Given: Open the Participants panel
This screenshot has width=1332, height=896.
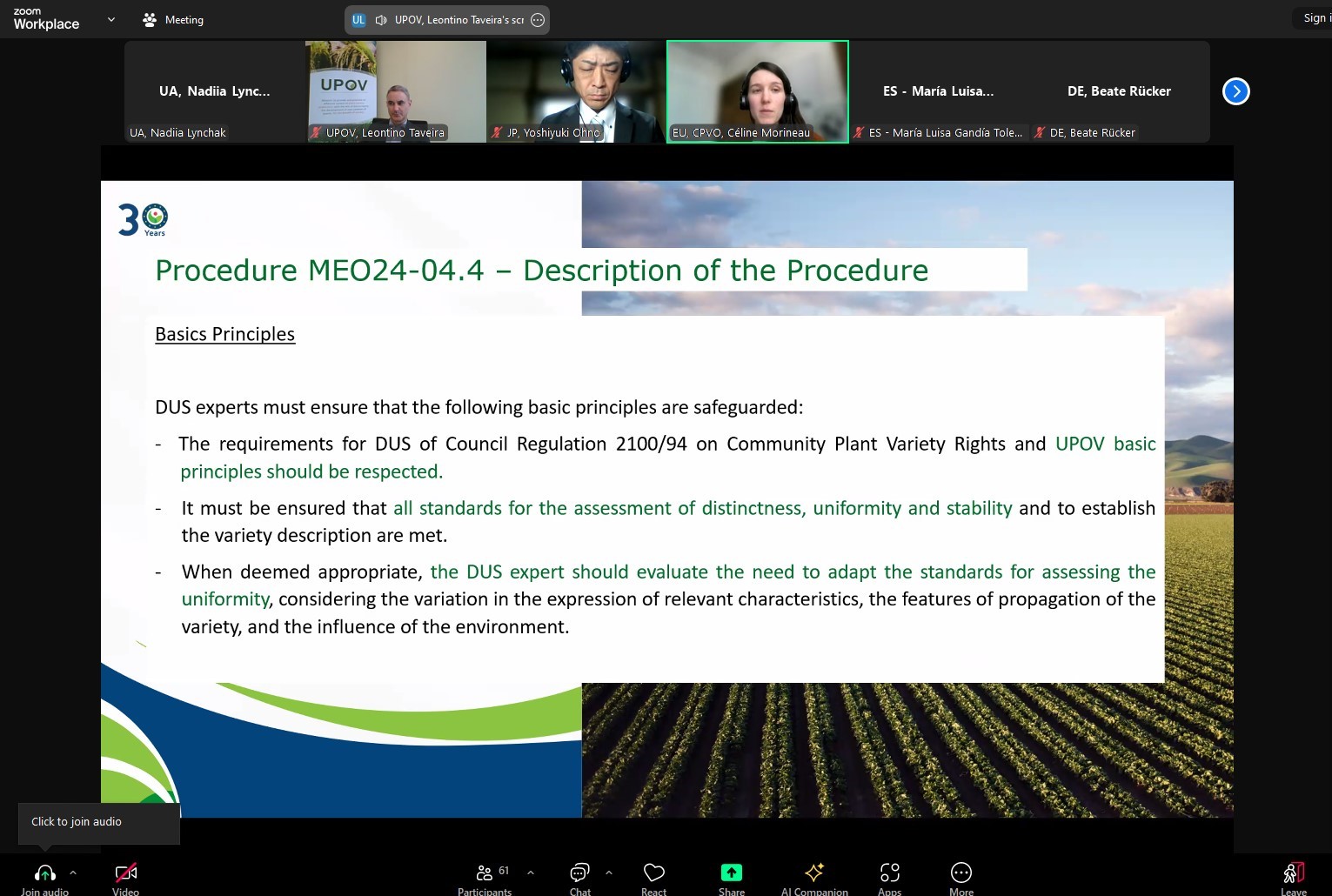Looking at the screenshot, I should pyautogui.click(x=485, y=877).
